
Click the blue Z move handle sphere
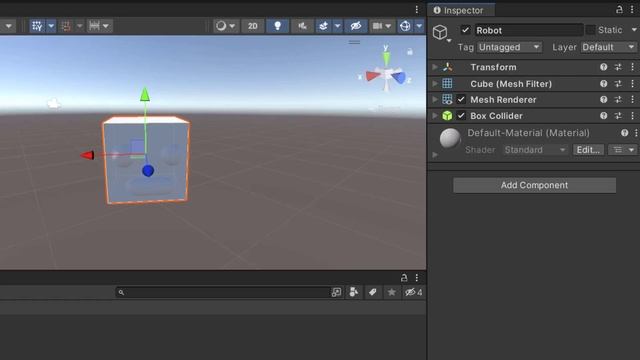point(148,171)
